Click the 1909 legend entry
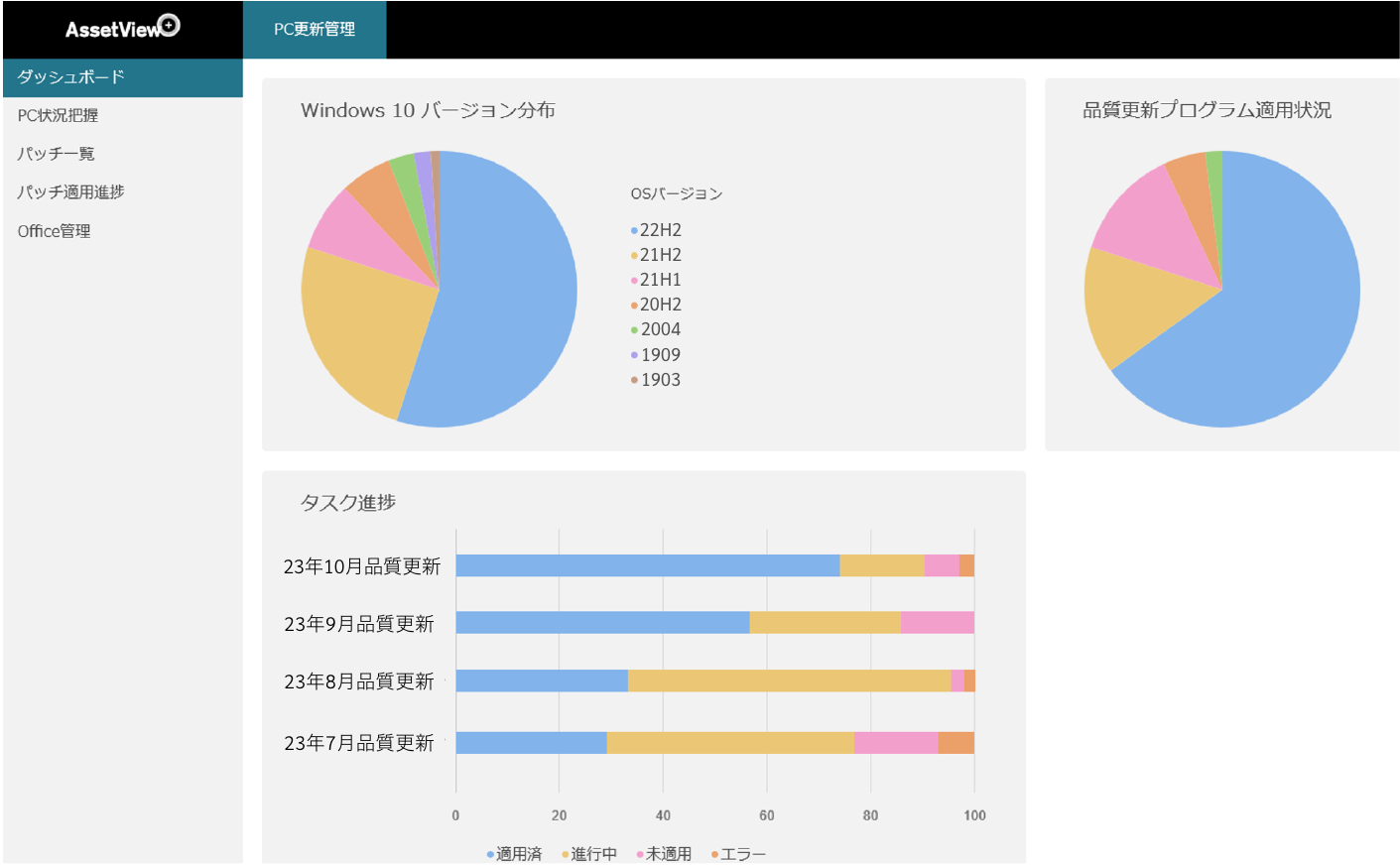Image resolution: width=1400 pixels, height=866 pixels. 656,355
